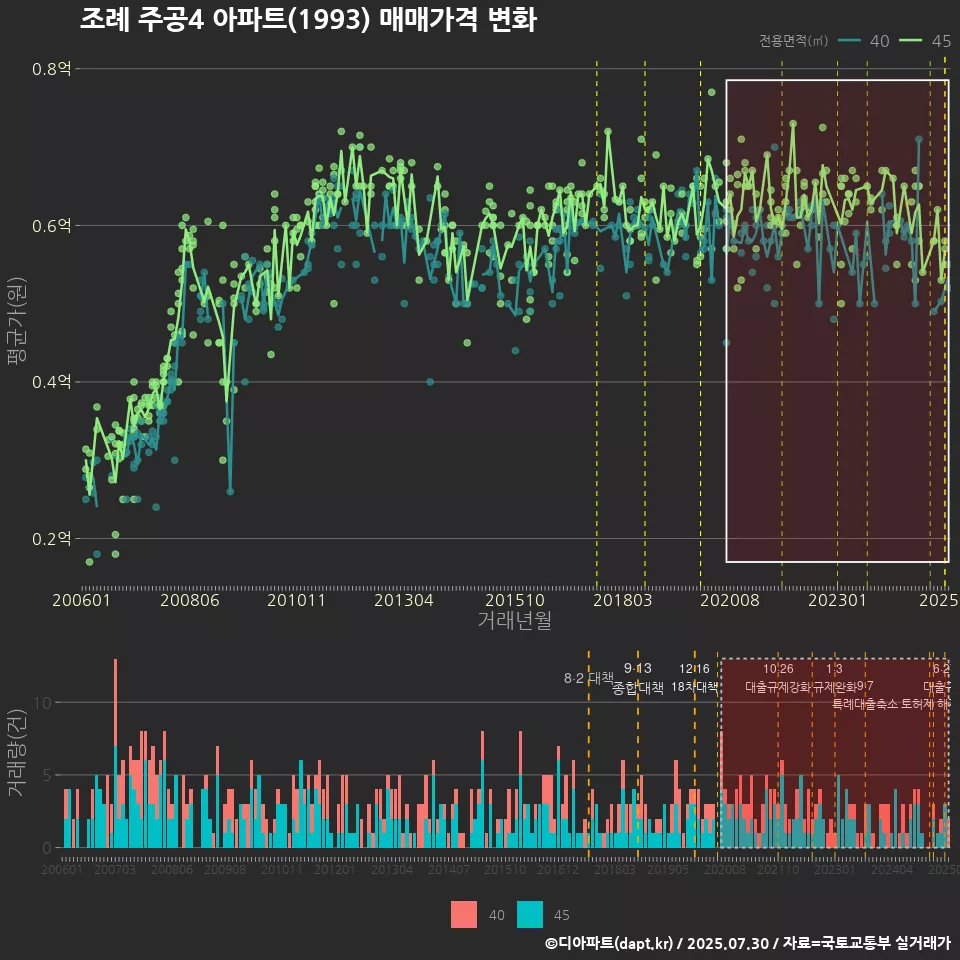Click the 0.8억 y-axis label
960x960 pixels.
coord(51,69)
